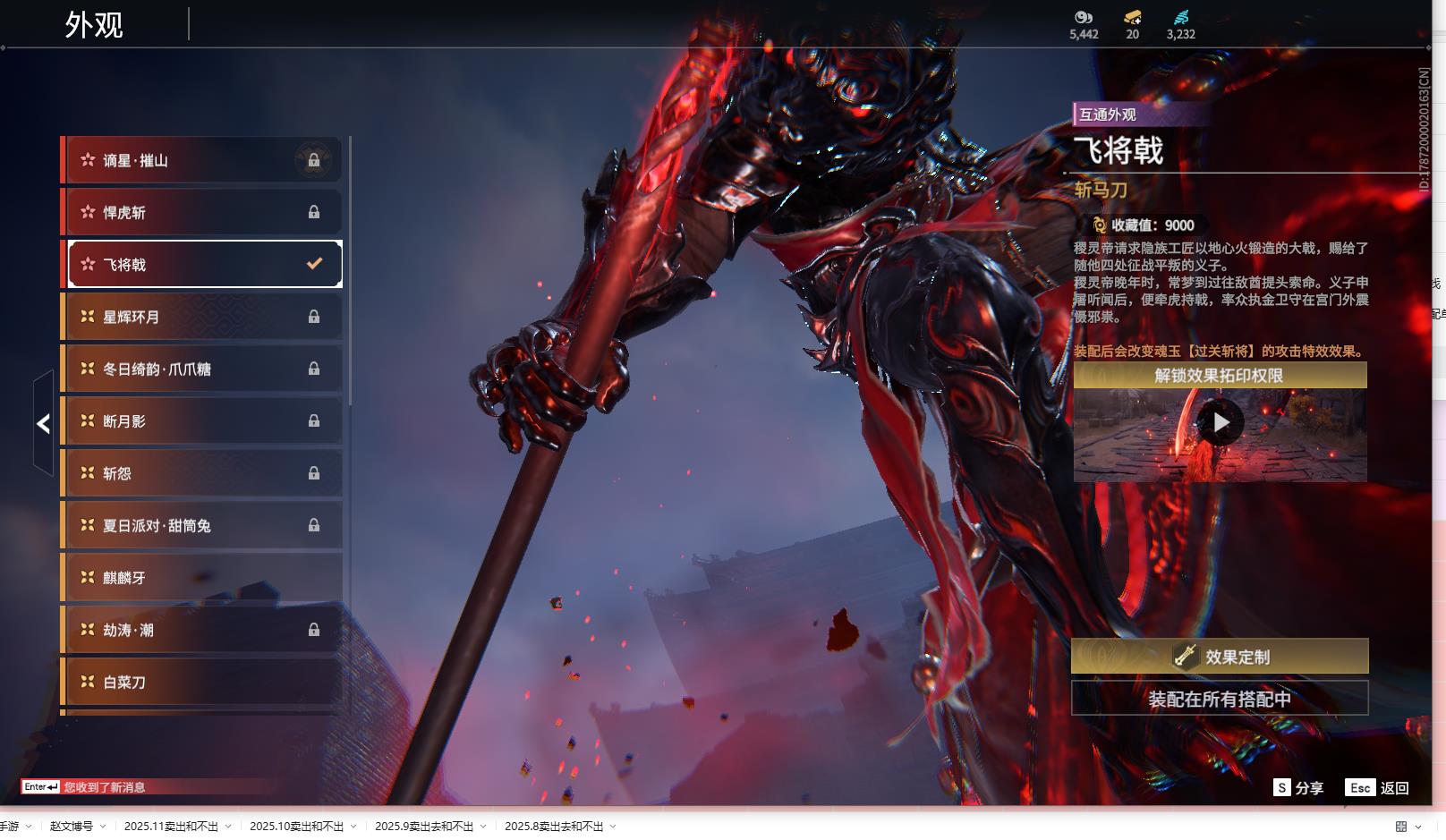Switch to the 2025.10卖出和不出 sheet tab
Image resolution: width=1446 pixels, height=840 pixels.
(296, 827)
